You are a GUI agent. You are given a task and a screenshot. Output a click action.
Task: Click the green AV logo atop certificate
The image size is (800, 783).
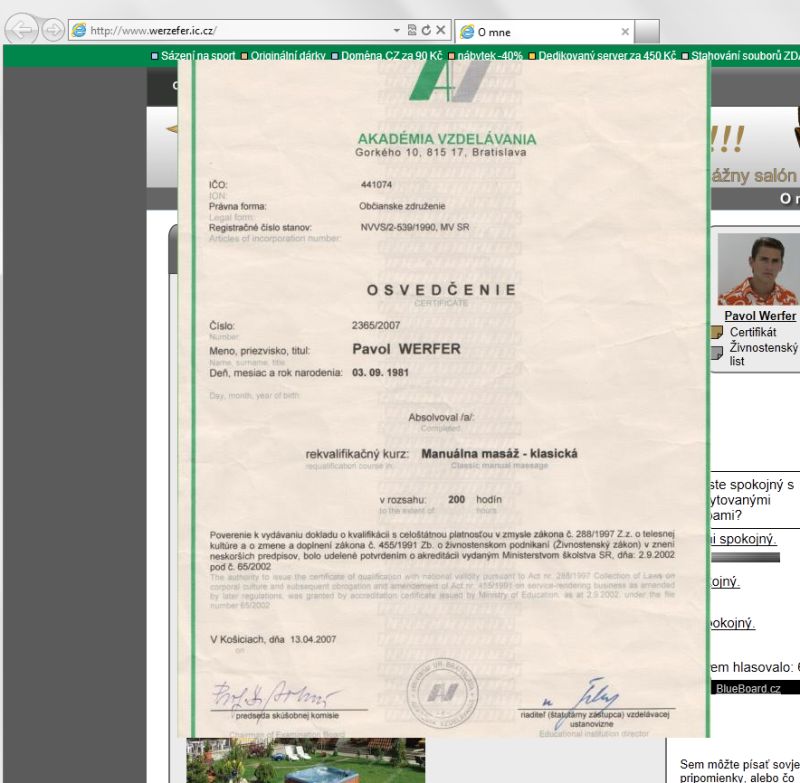[450, 82]
